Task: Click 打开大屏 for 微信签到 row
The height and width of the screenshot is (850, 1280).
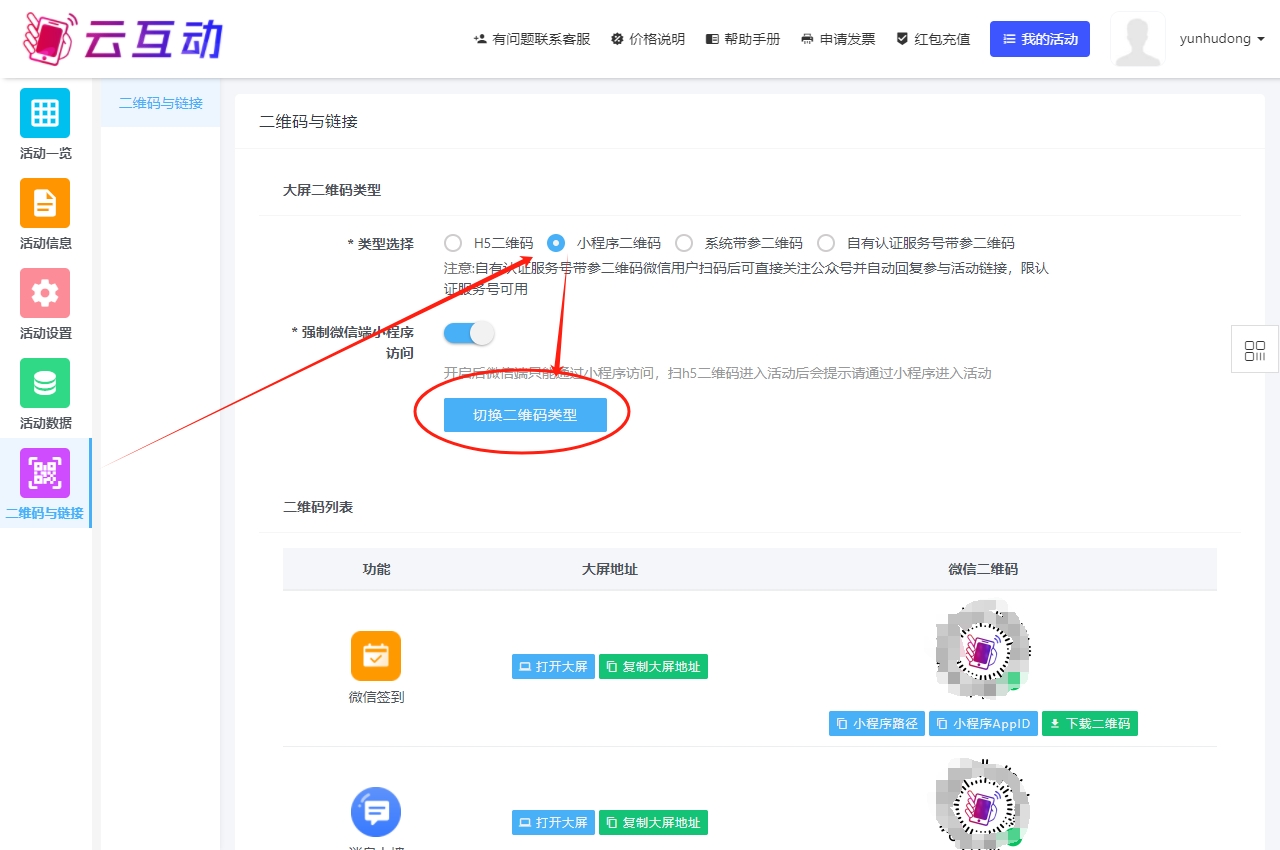Action: [553, 667]
